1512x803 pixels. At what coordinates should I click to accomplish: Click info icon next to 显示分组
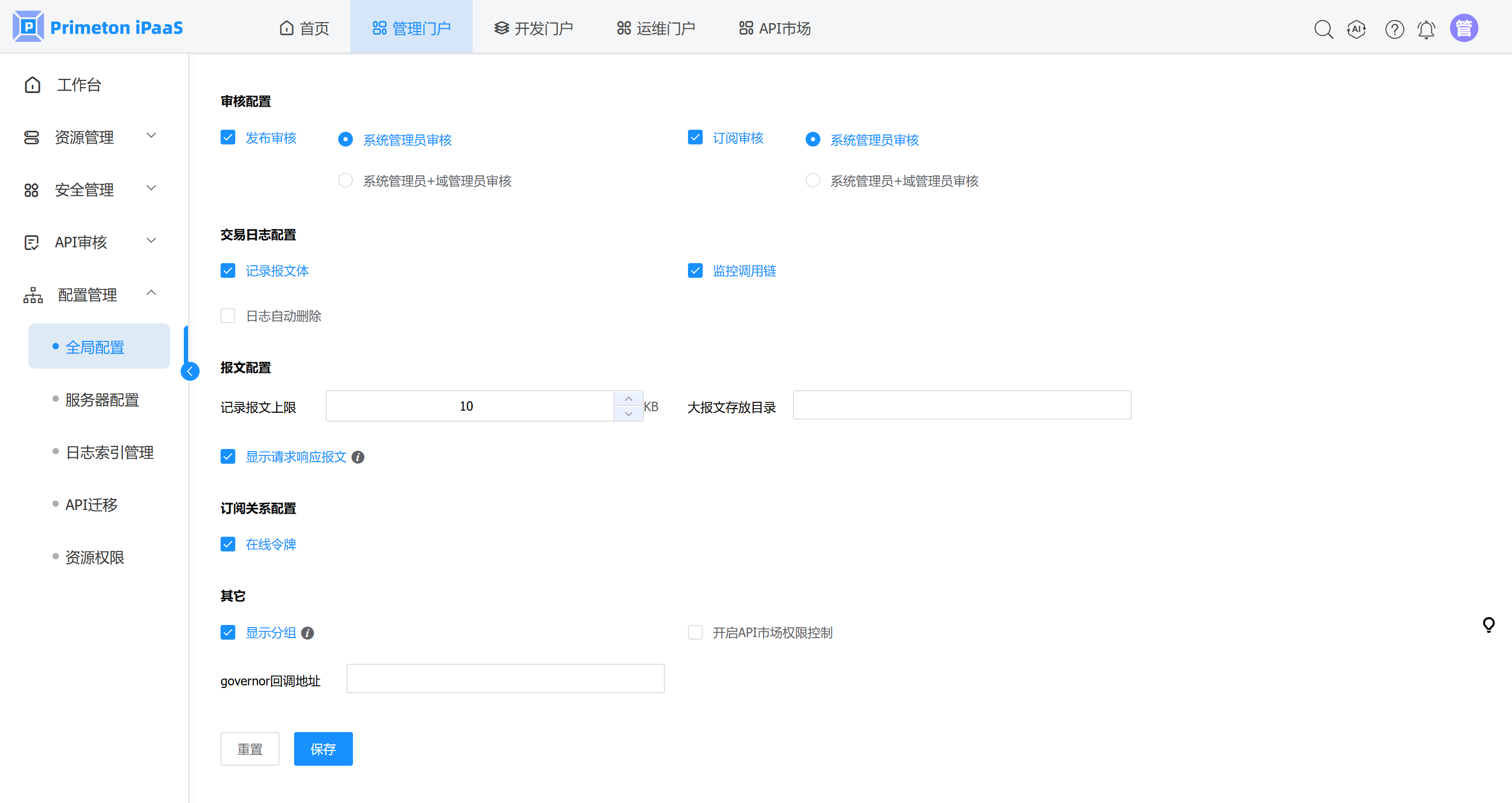tap(308, 633)
